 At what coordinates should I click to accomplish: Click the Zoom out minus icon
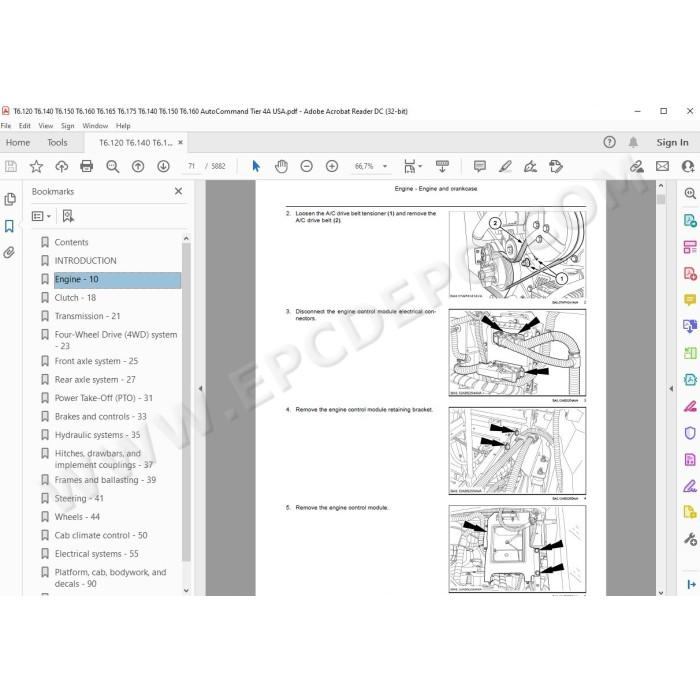point(306,167)
